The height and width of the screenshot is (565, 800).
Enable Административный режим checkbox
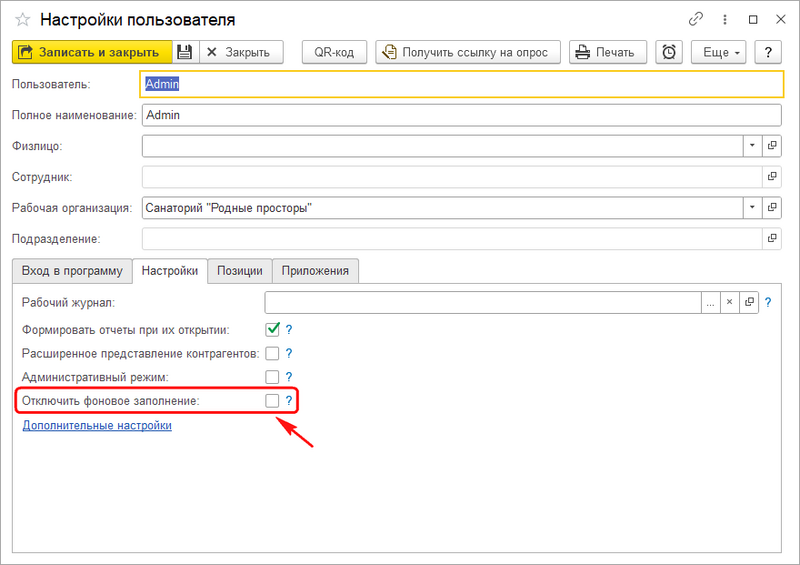tap(272, 377)
